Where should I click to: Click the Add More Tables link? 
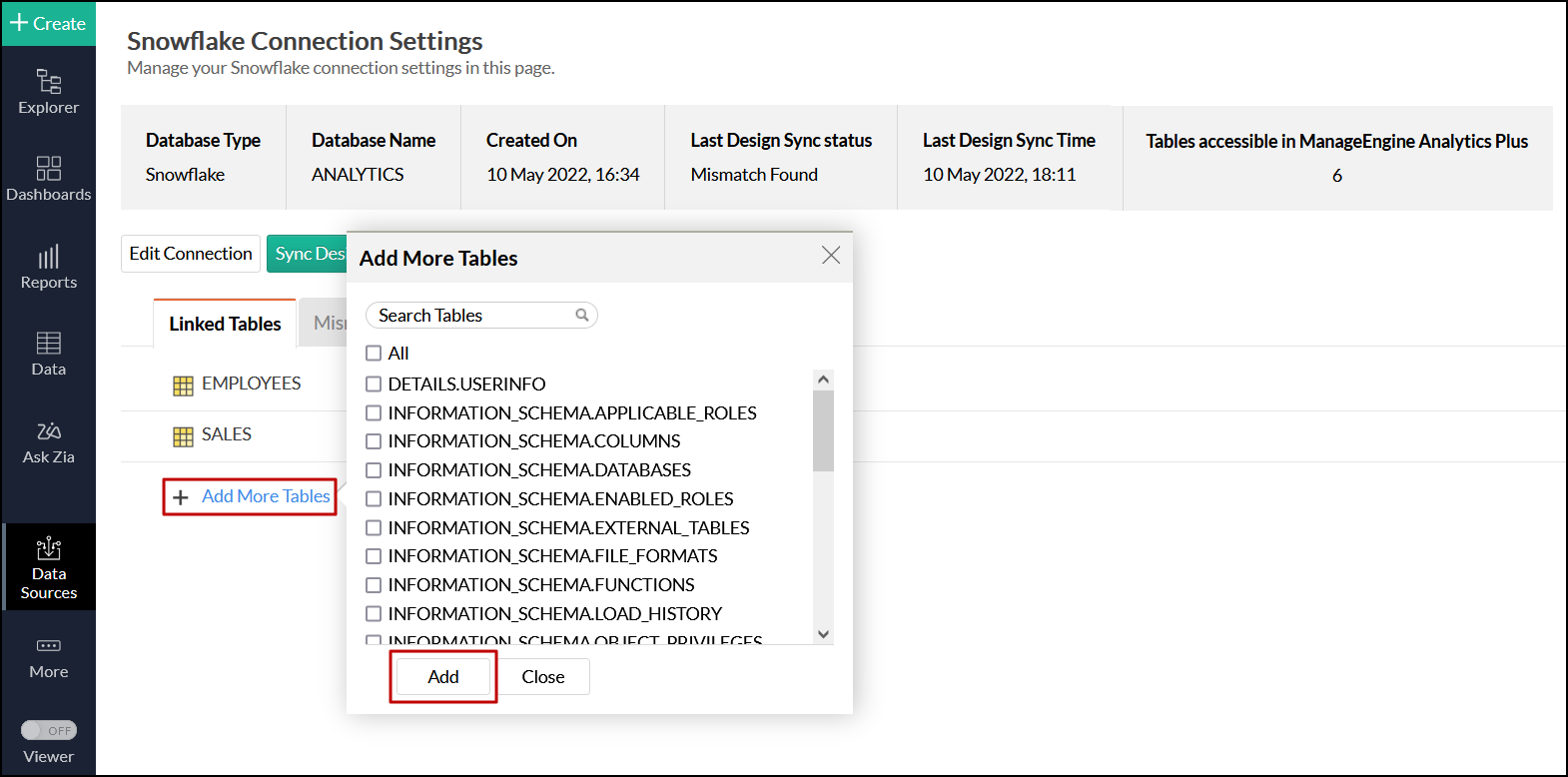pos(265,496)
